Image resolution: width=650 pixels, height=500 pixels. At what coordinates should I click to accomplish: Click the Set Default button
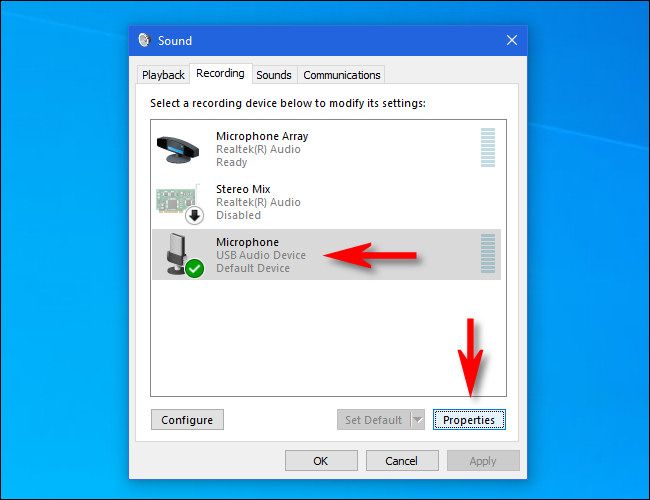tap(374, 420)
